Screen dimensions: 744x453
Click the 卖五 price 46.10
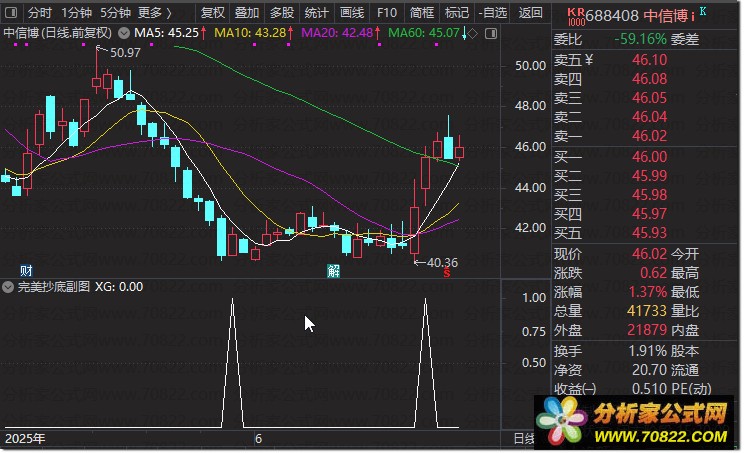pos(650,60)
